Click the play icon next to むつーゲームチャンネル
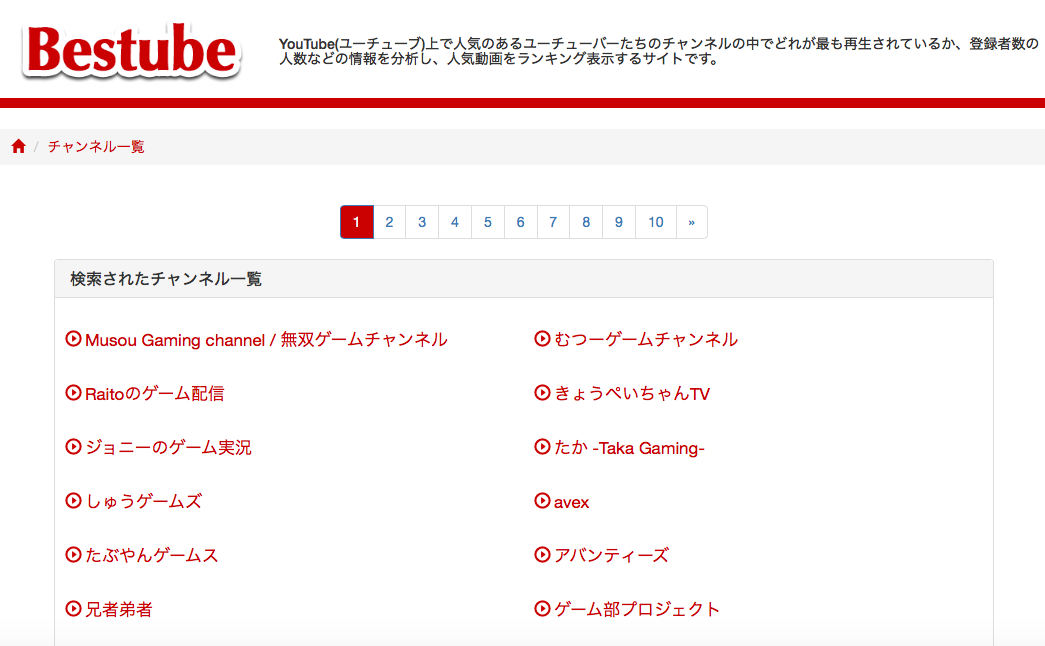1045x646 pixels. [x=540, y=339]
